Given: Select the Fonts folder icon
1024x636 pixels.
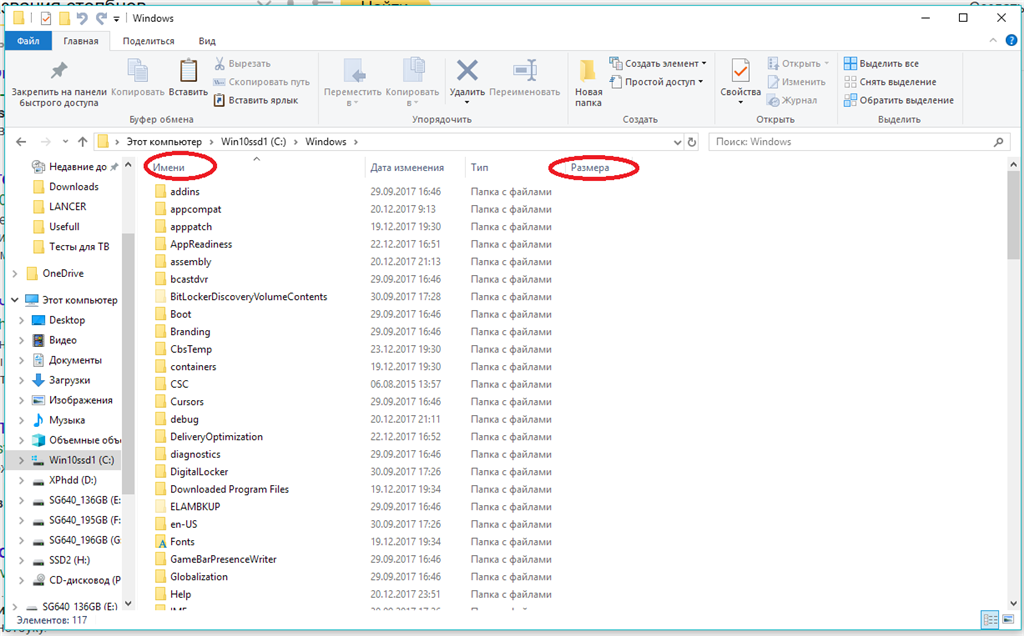Looking at the screenshot, I should pyautogui.click(x=161, y=542).
